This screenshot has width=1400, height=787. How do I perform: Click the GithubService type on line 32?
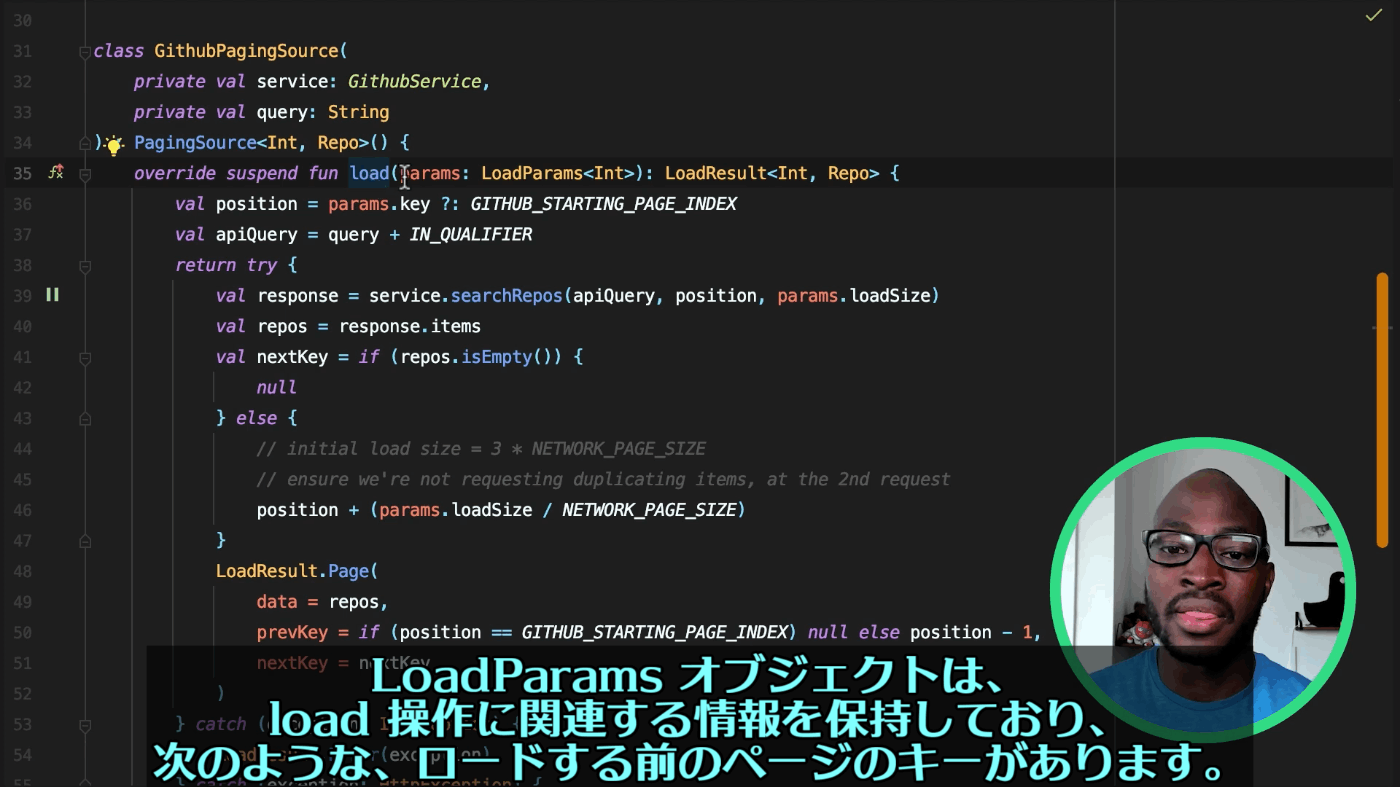[414, 82]
